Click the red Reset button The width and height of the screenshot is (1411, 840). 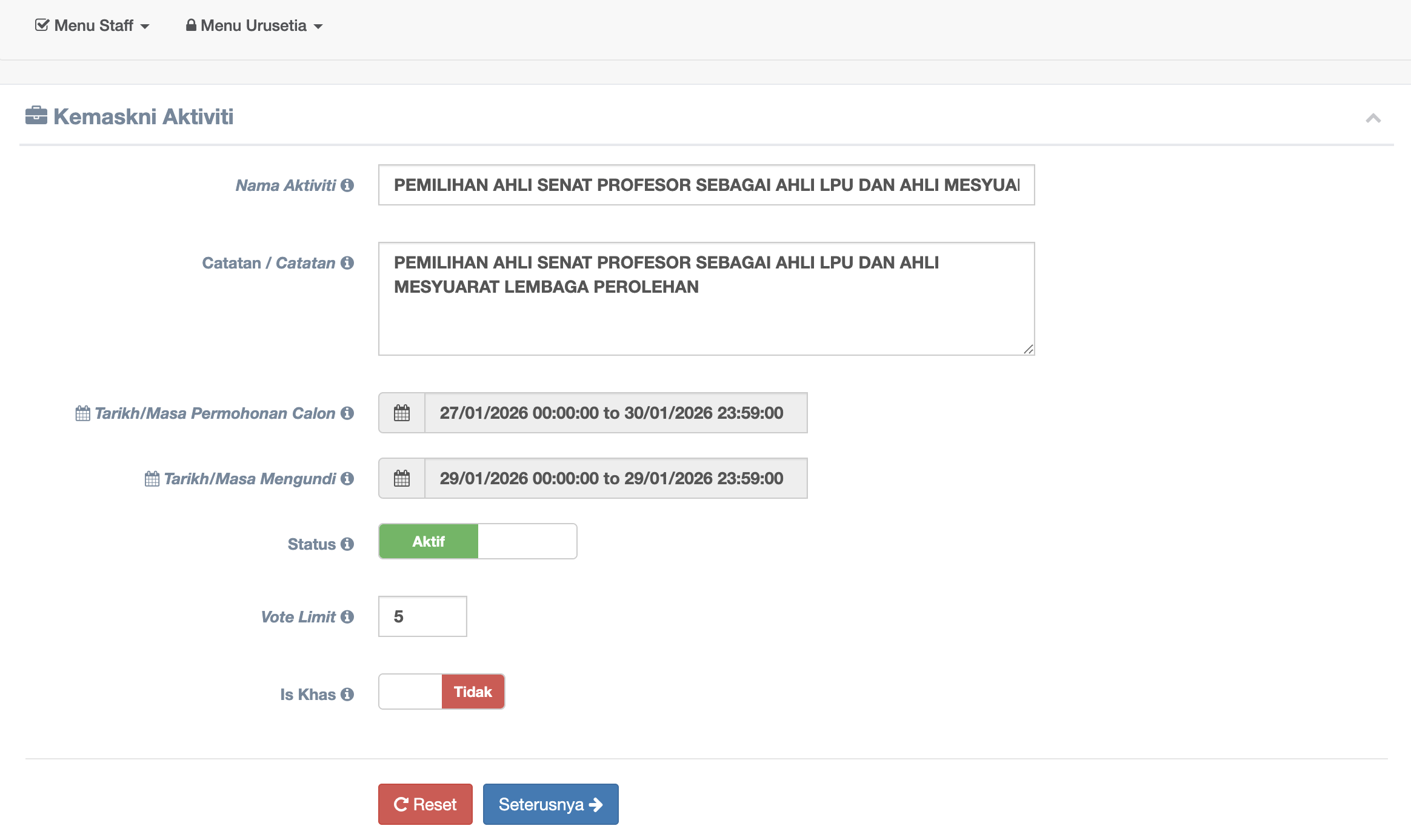(425, 804)
